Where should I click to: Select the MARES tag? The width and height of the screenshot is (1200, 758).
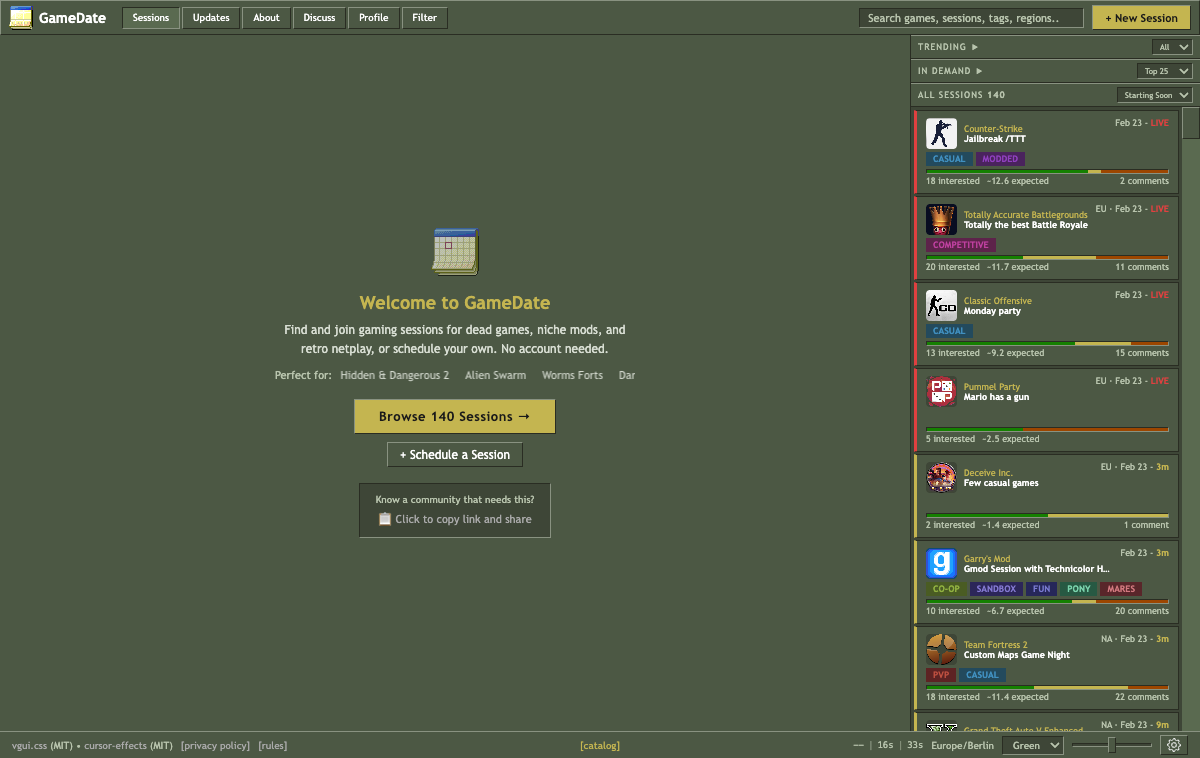(x=1121, y=589)
